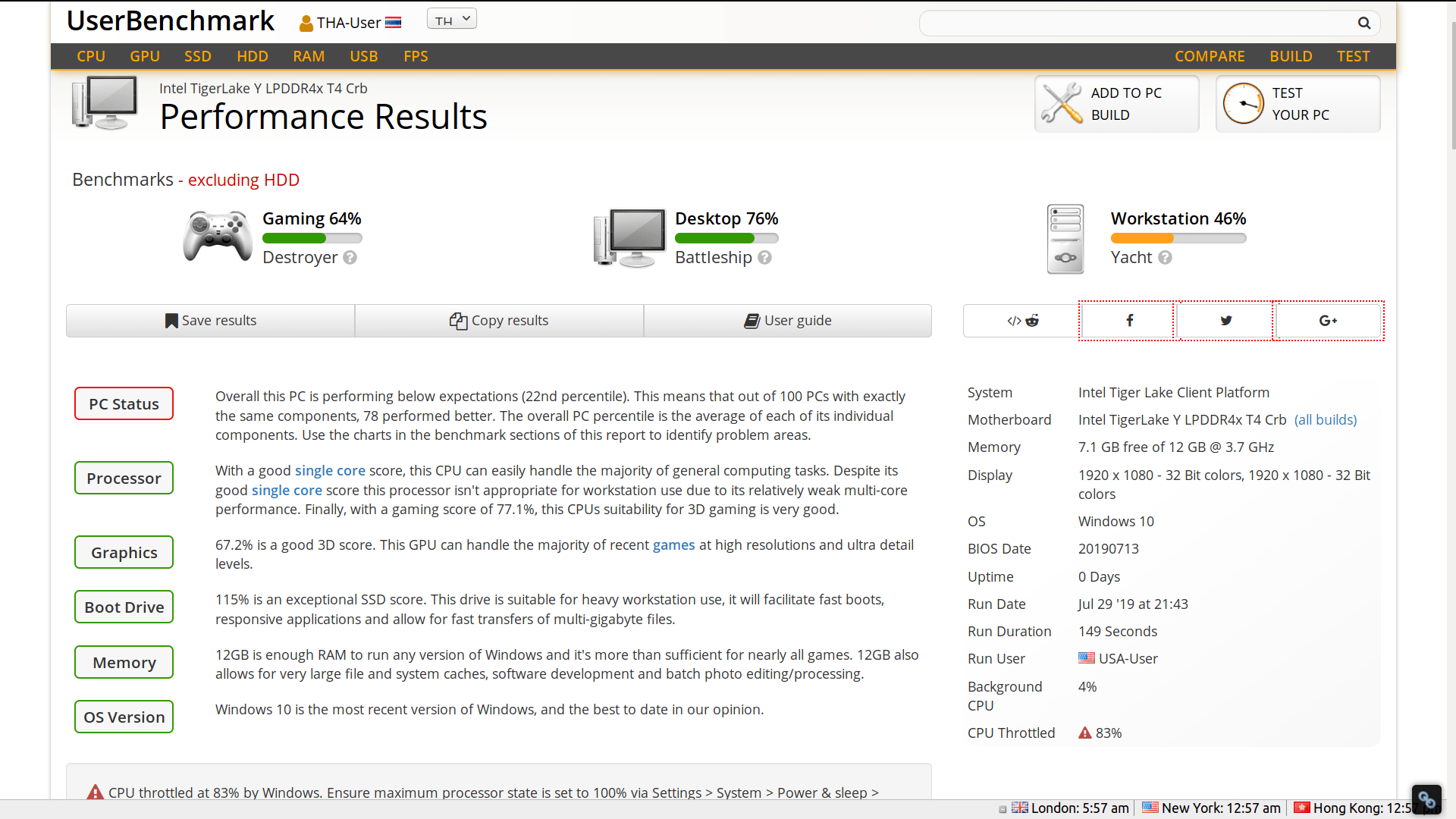The image size is (1456, 819).
Task: Jump to the Graphics section
Action: [x=124, y=552]
